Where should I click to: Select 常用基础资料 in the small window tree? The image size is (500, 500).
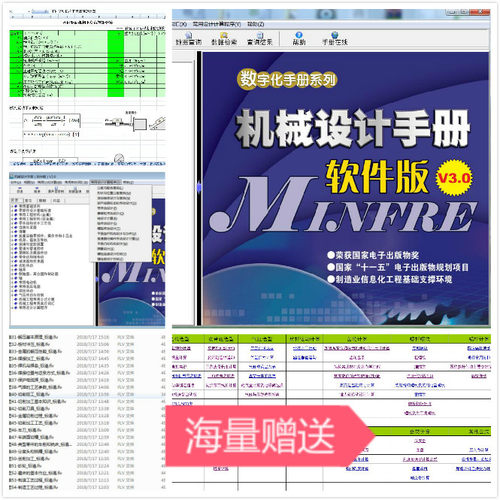(29, 206)
